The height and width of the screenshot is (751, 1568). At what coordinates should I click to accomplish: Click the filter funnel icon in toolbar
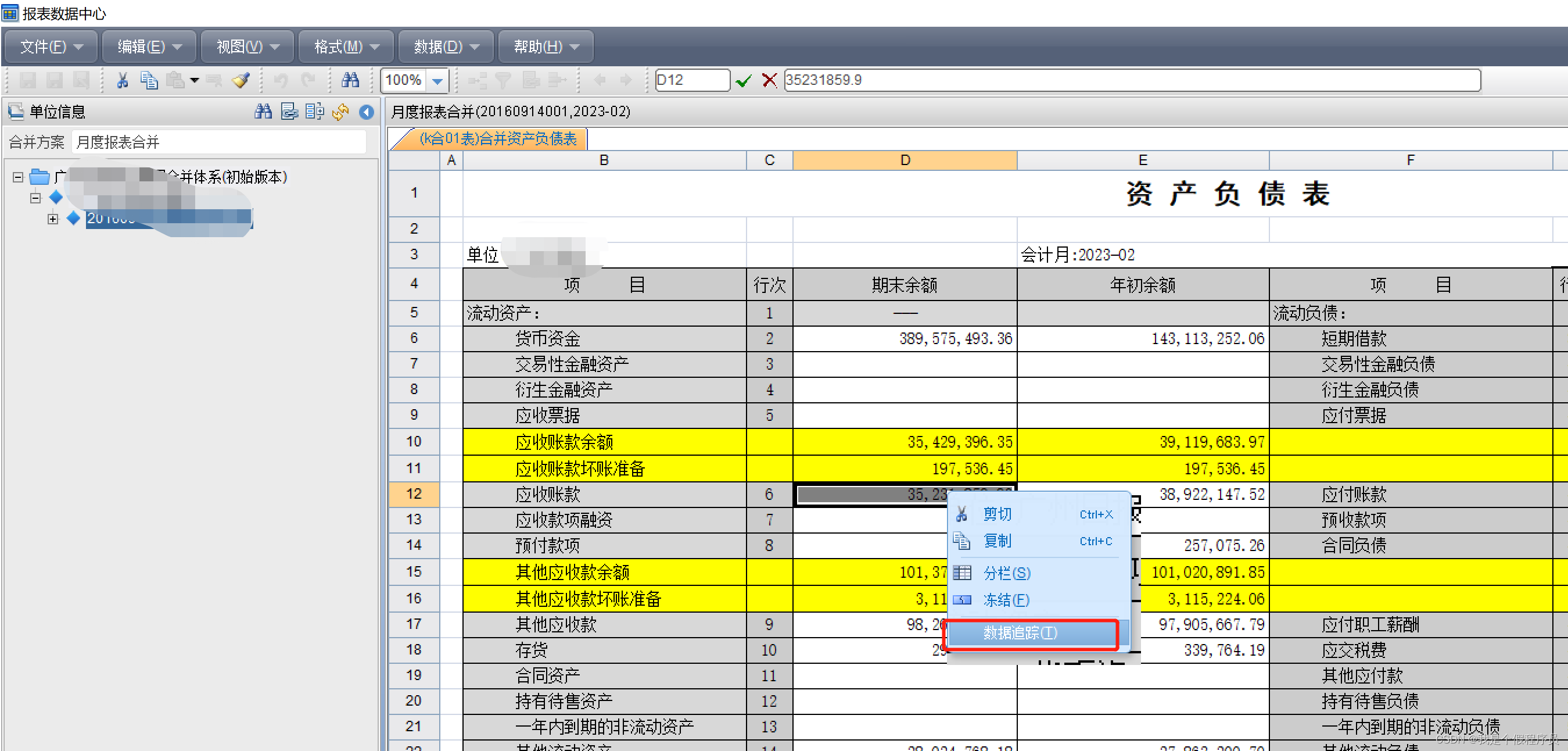[503, 80]
